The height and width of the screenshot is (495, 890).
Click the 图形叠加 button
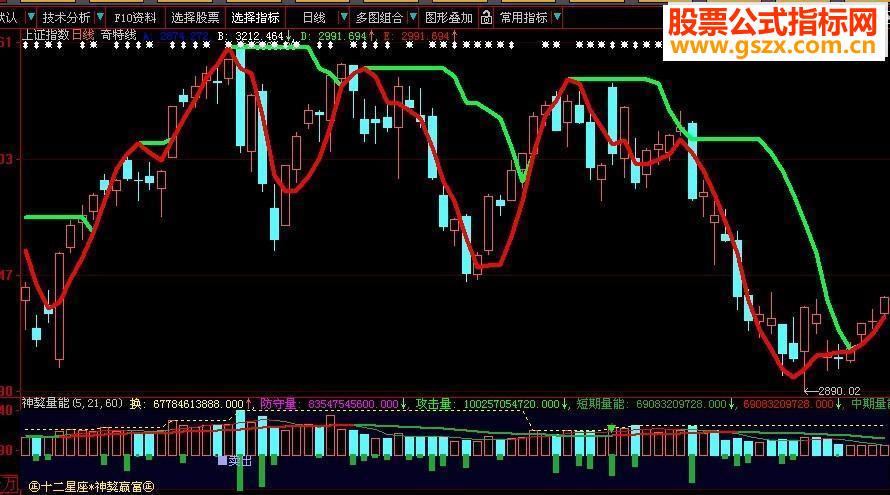click(x=448, y=18)
